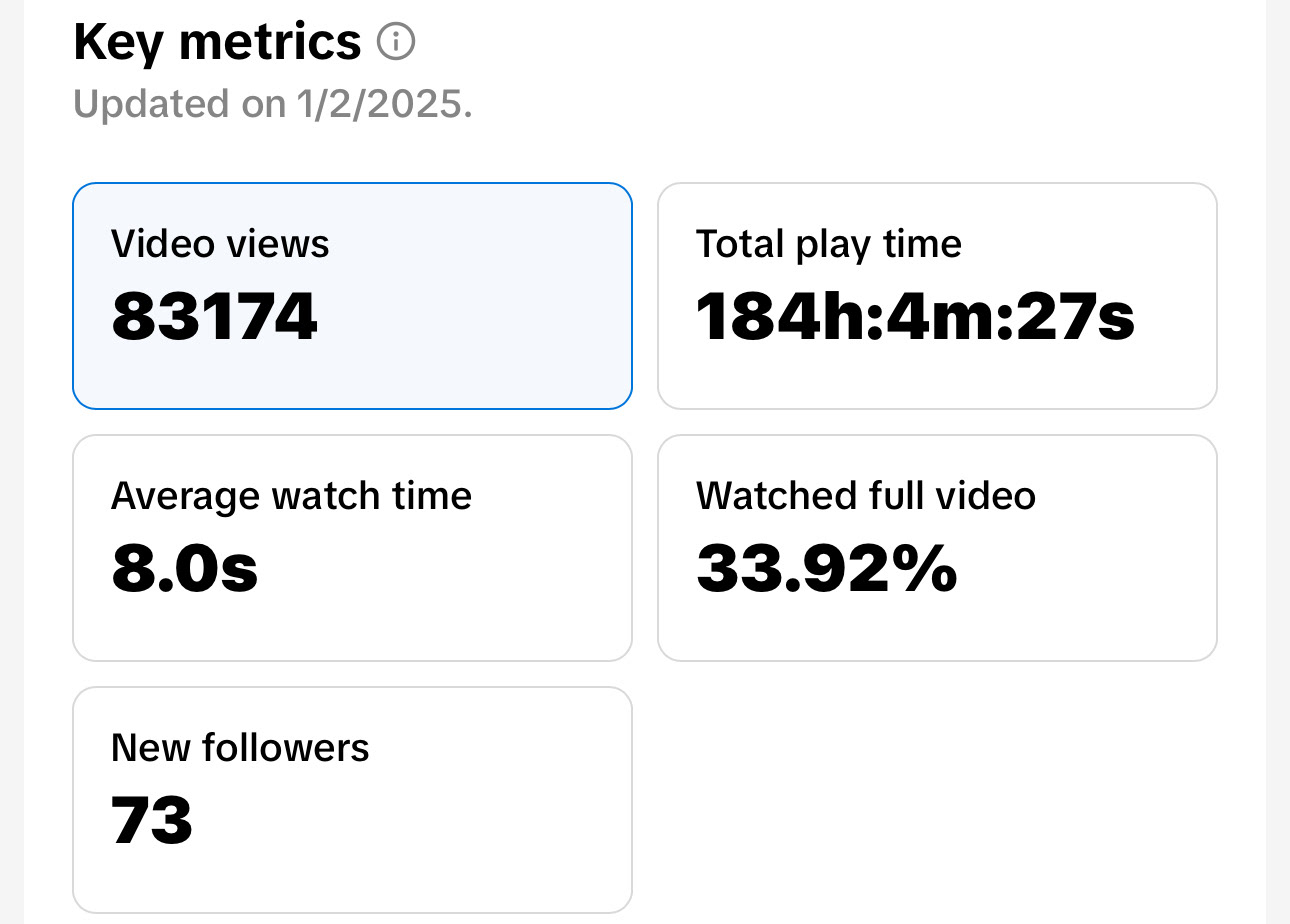Click the Key metrics heading

[x=217, y=42]
